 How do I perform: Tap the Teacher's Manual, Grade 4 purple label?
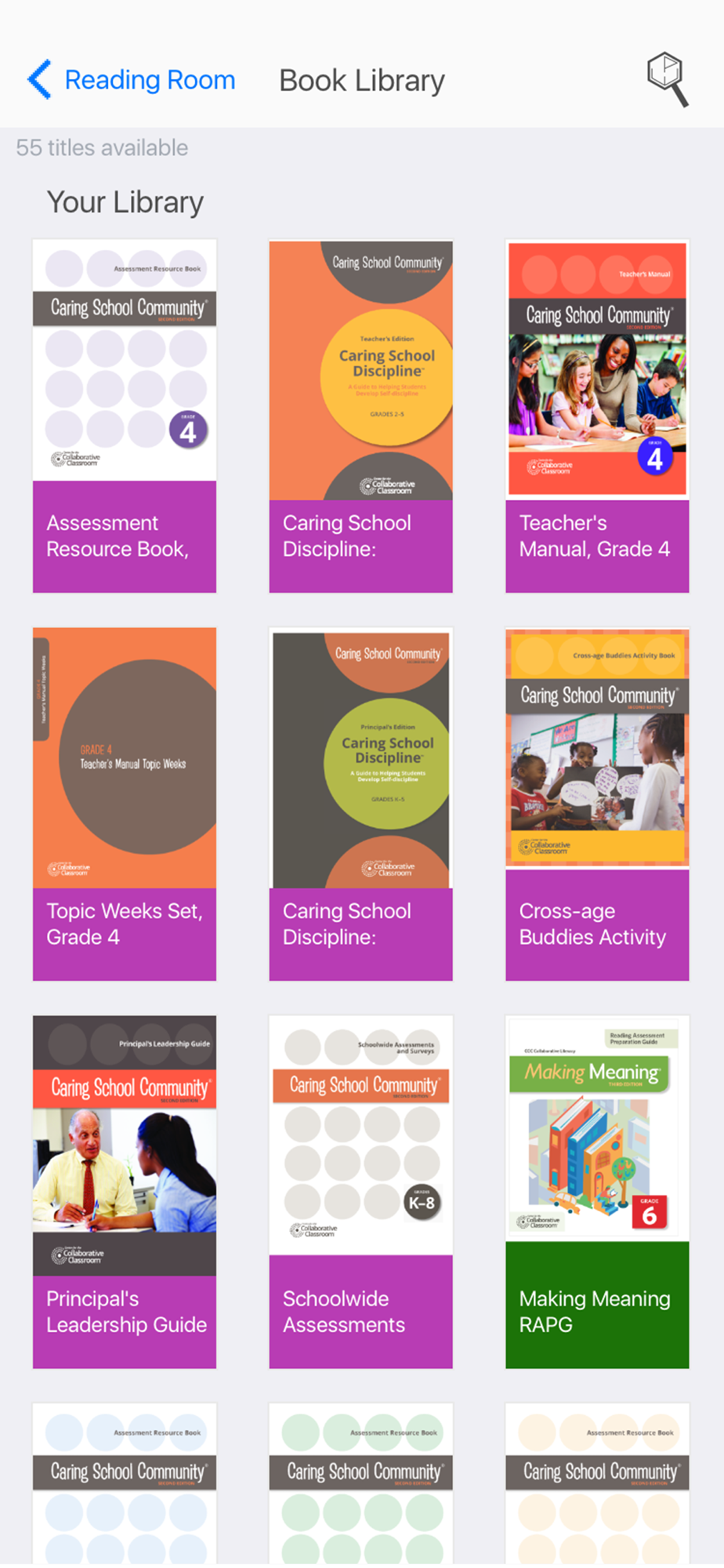(x=597, y=546)
